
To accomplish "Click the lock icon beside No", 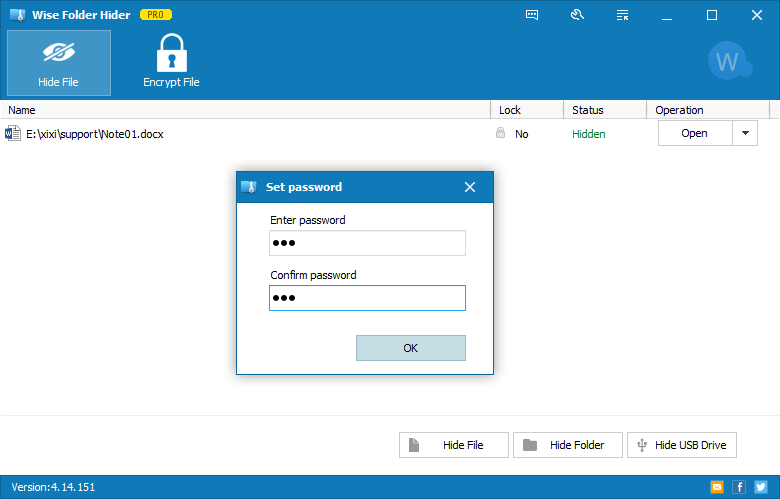I will (x=500, y=133).
